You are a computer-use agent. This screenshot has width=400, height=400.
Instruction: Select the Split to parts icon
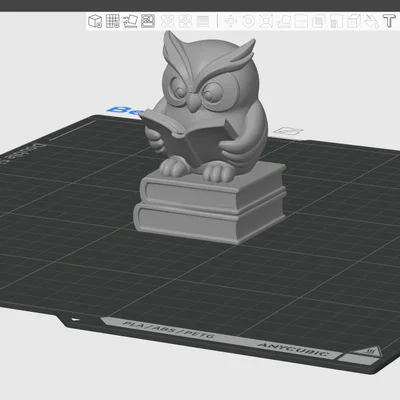[x=185, y=21]
